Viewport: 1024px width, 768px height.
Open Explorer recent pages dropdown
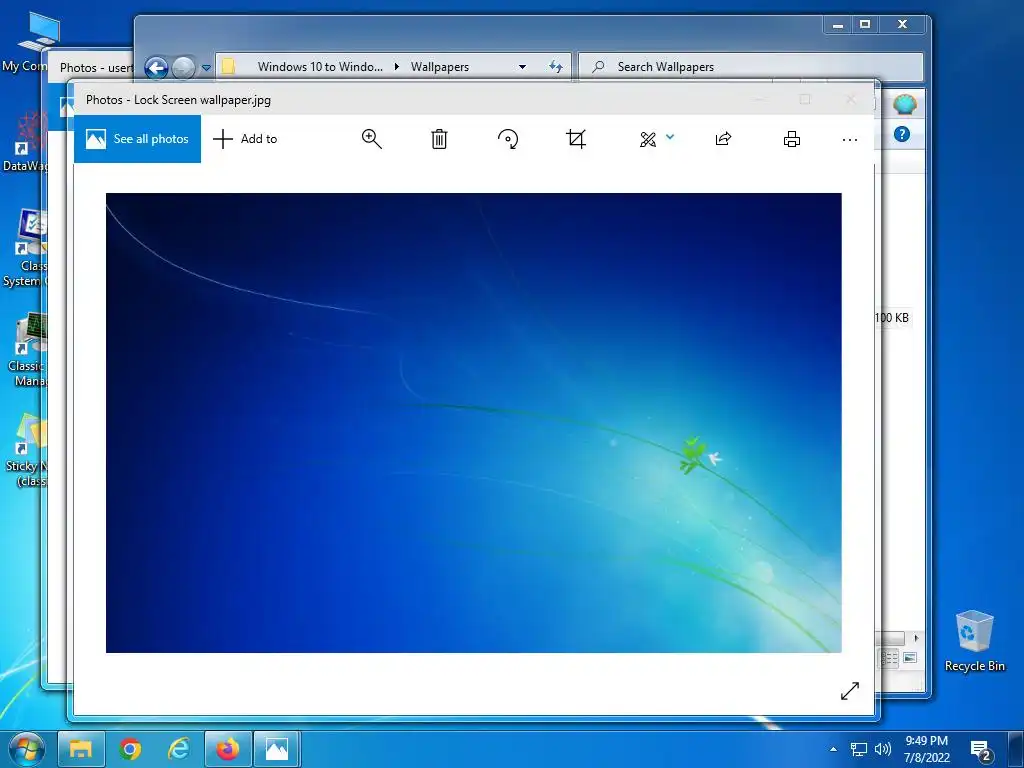pyautogui.click(x=206, y=67)
